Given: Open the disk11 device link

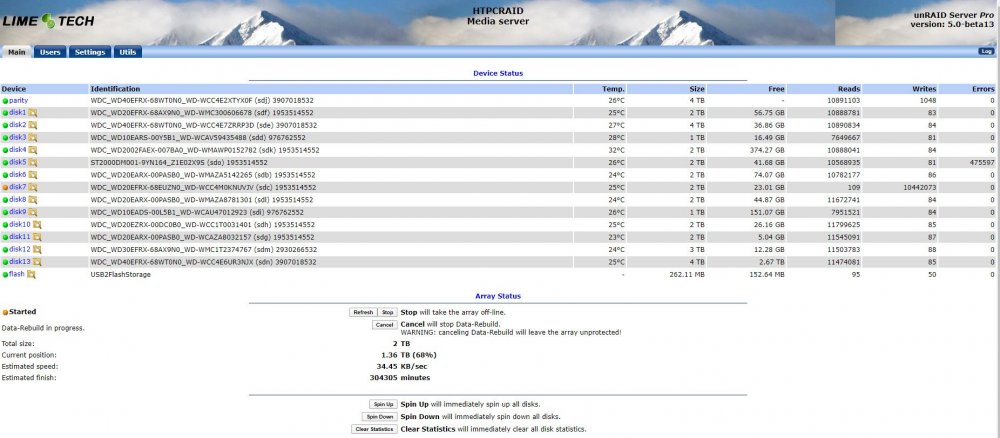Looking at the screenshot, I should (20, 237).
